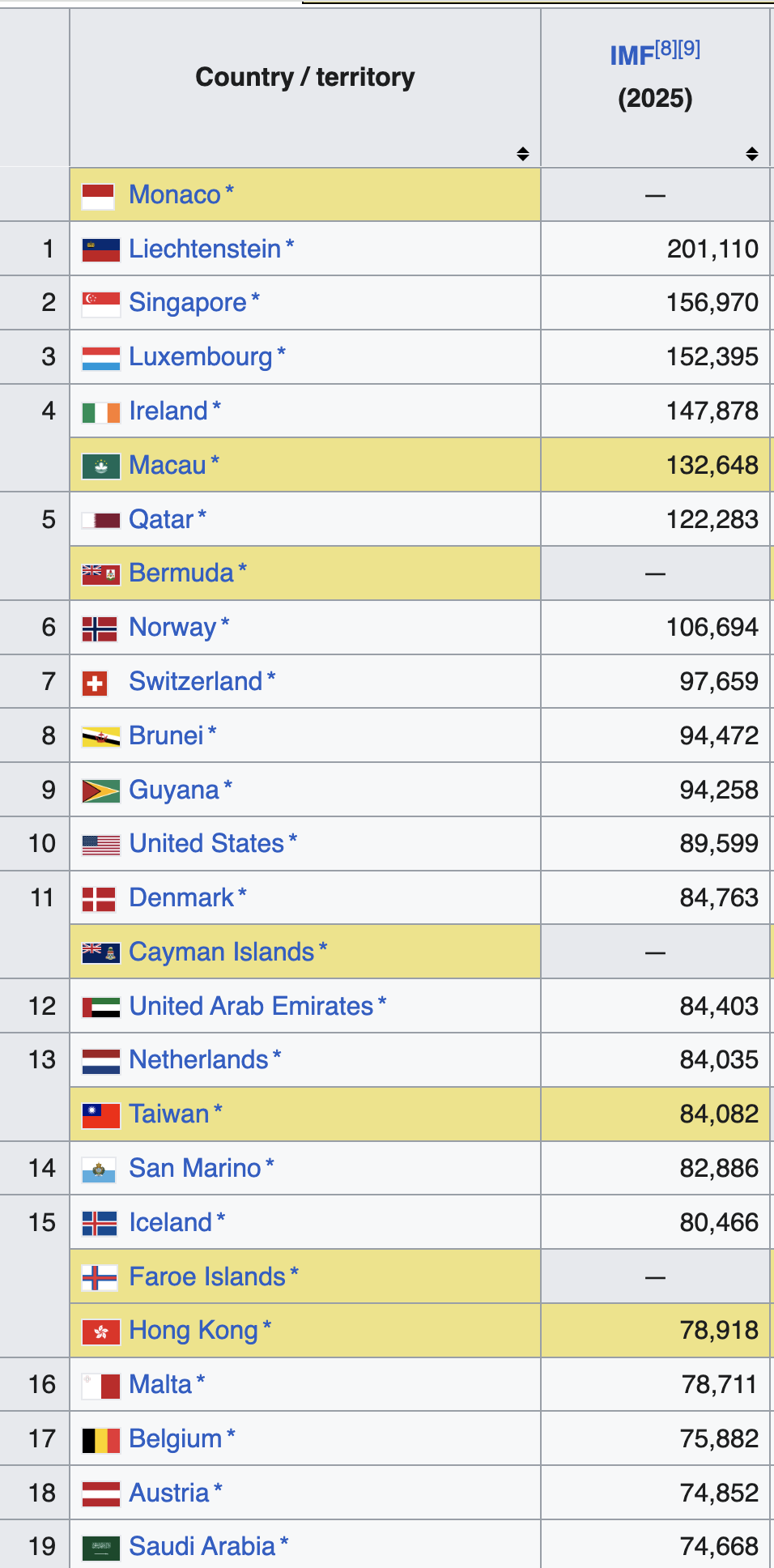Viewport: 774px width, 1568px height.
Task: Click the Iceland flag icon
Action: [100, 1223]
